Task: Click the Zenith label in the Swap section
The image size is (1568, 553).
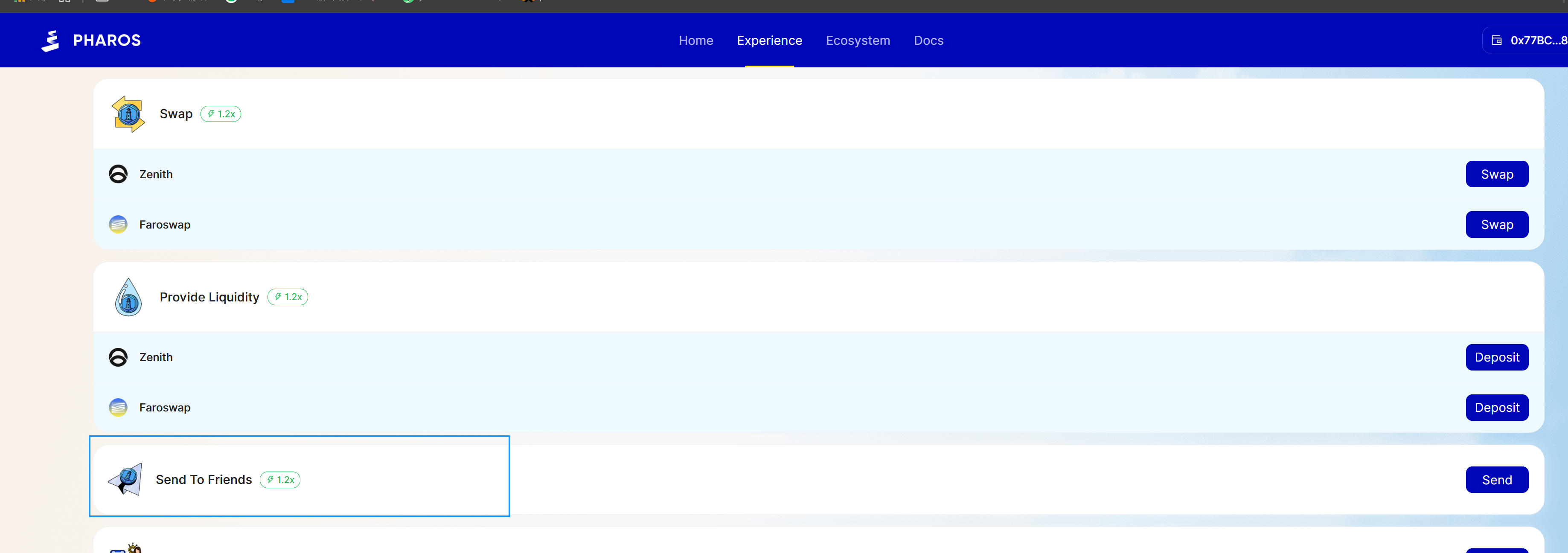Action: pos(156,174)
